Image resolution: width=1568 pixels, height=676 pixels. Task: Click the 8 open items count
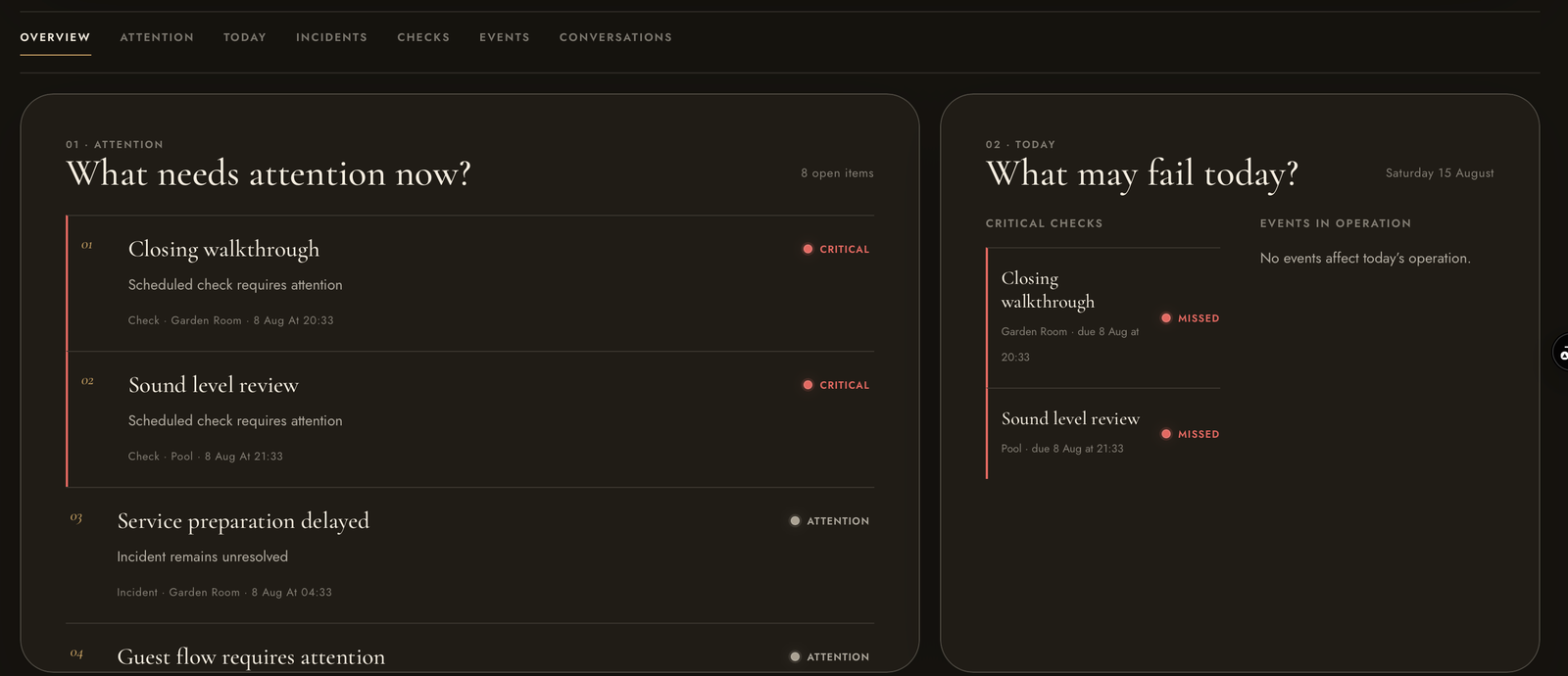click(x=837, y=173)
